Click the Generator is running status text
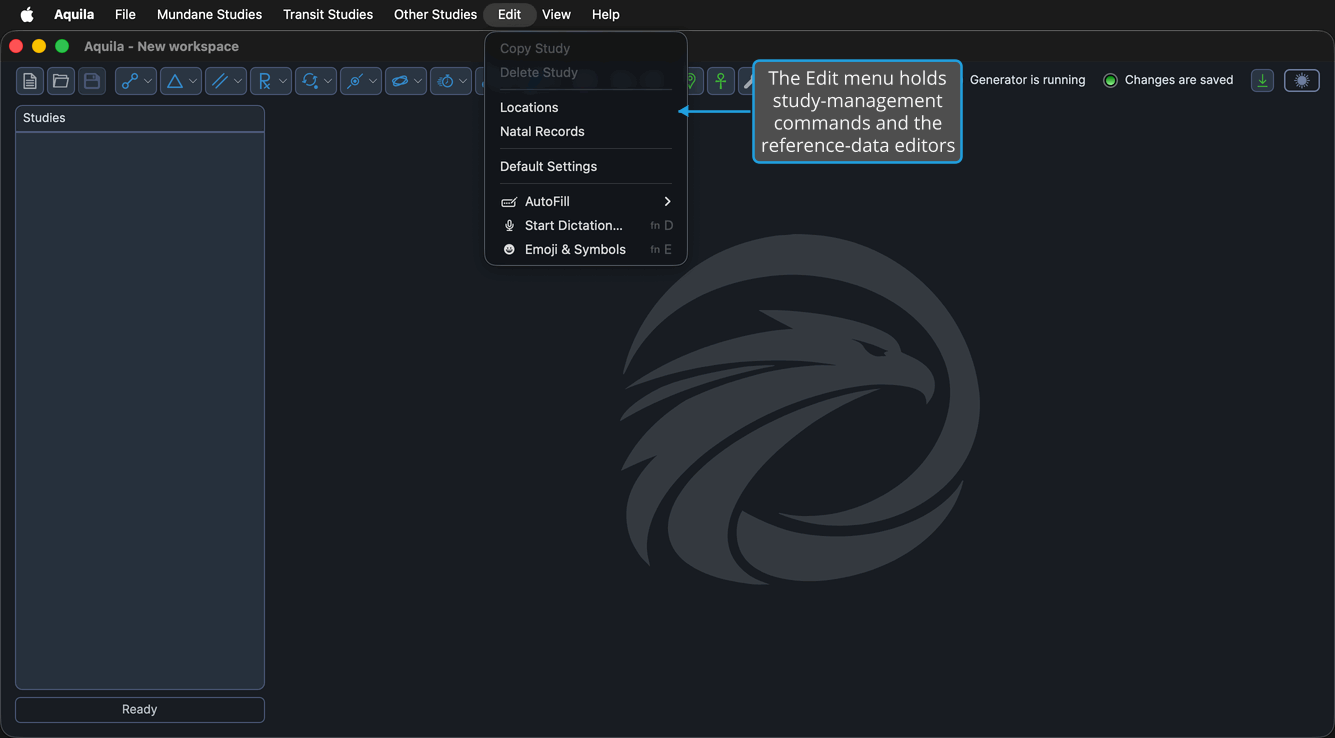This screenshot has width=1335, height=738. pyautogui.click(x=1027, y=80)
